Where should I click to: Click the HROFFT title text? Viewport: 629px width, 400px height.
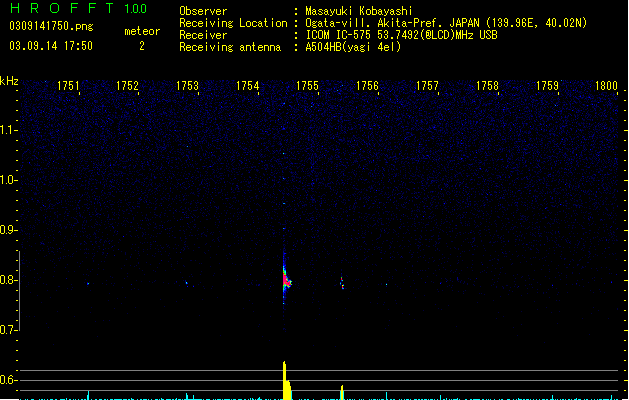pyautogui.click(x=62, y=8)
